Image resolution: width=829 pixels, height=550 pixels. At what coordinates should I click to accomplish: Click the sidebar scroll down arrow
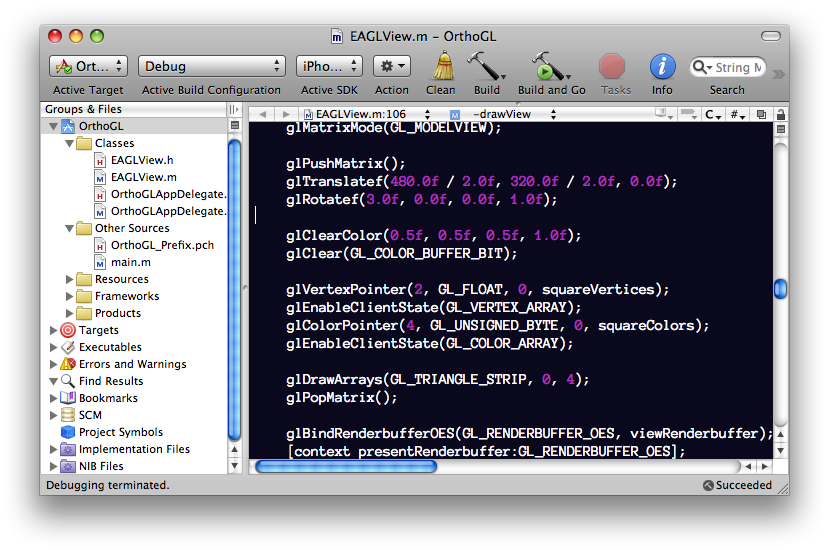[235, 466]
